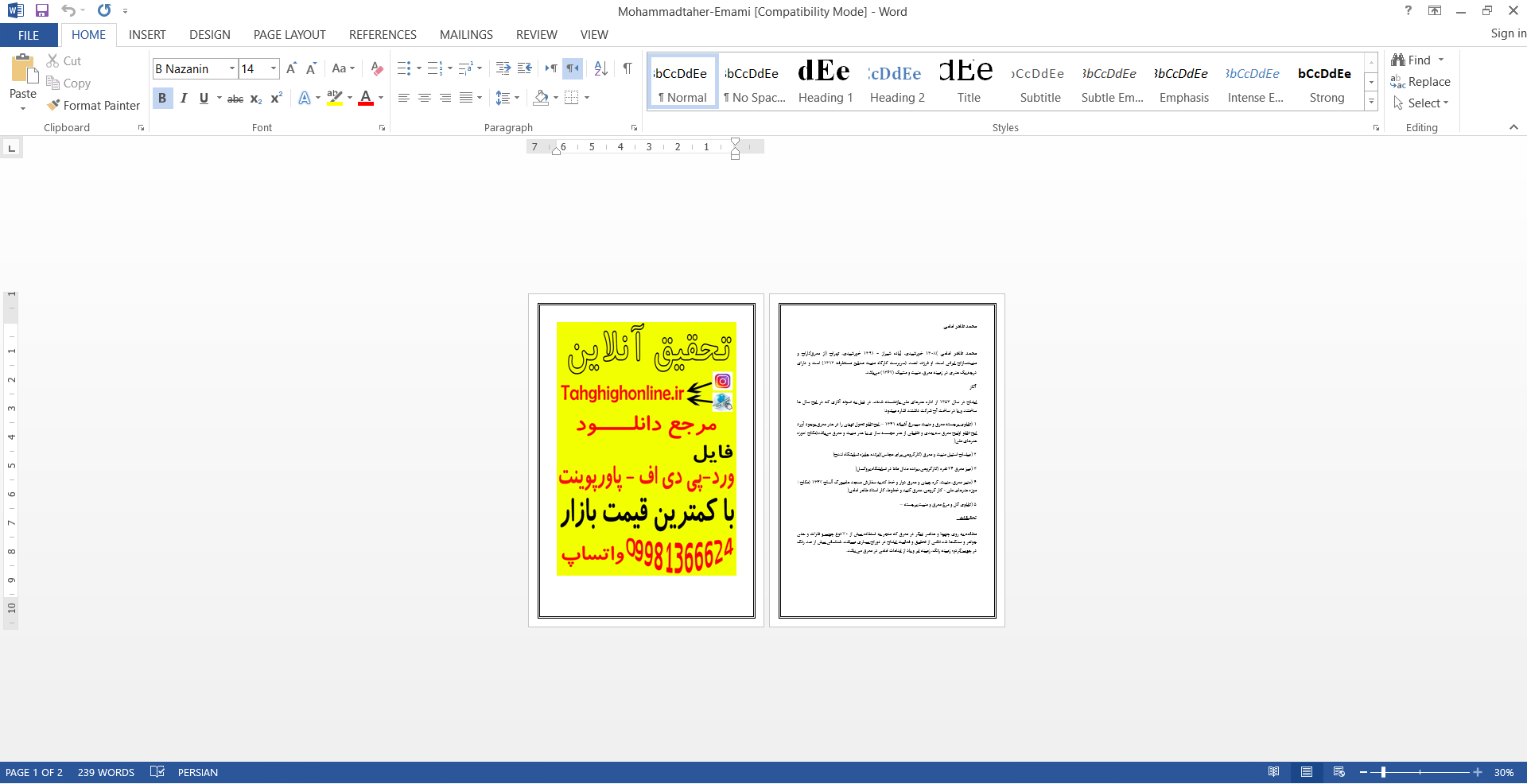The image size is (1527, 784).
Task: Open Line and Paragraph Spacing menu
Action: tap(507, 98)
